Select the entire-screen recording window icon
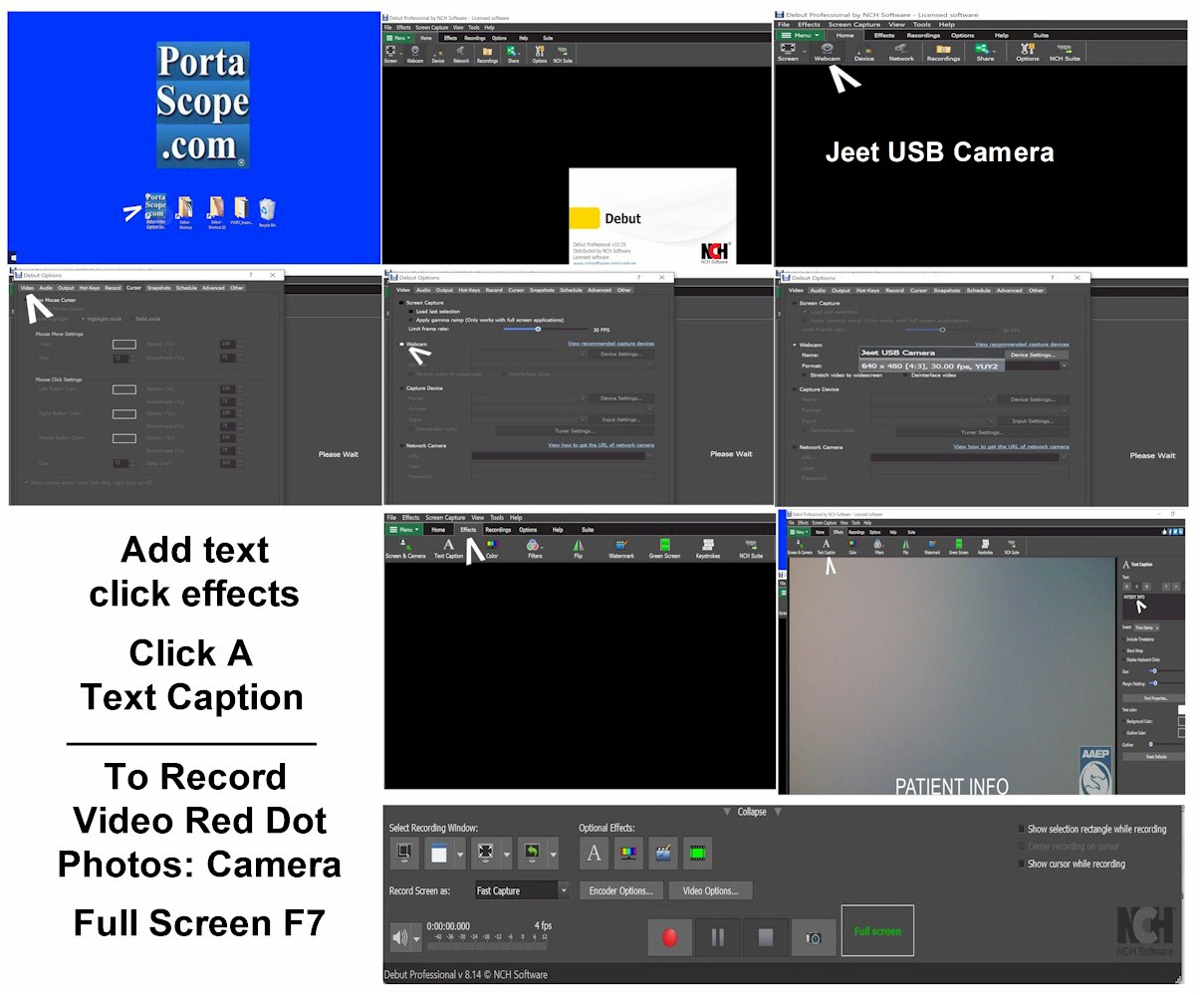The image size is (1204, 995). [x=404, y=853]
